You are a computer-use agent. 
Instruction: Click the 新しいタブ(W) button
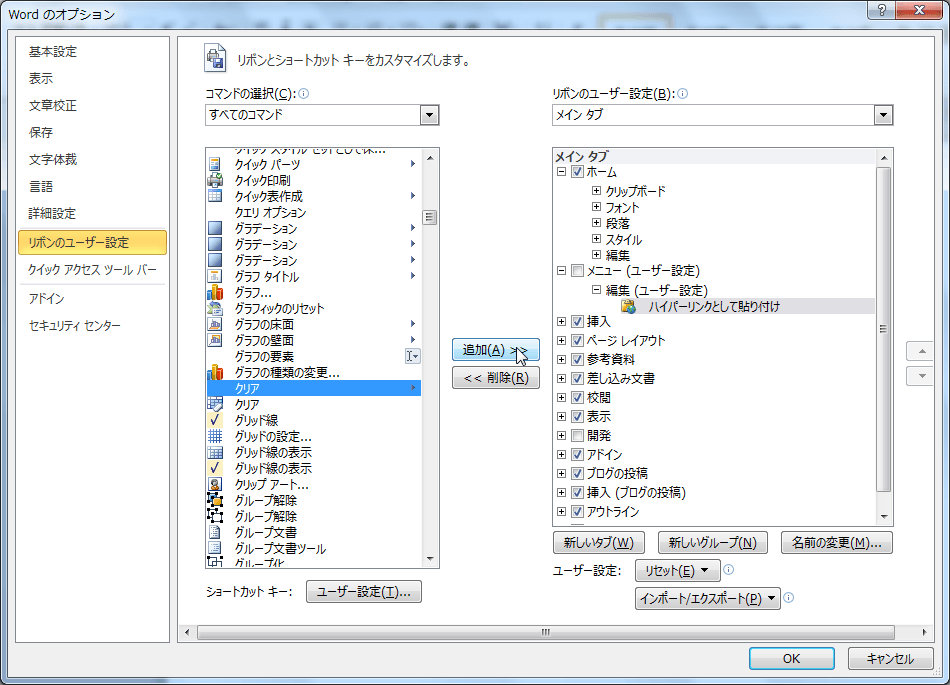point(599,543)
